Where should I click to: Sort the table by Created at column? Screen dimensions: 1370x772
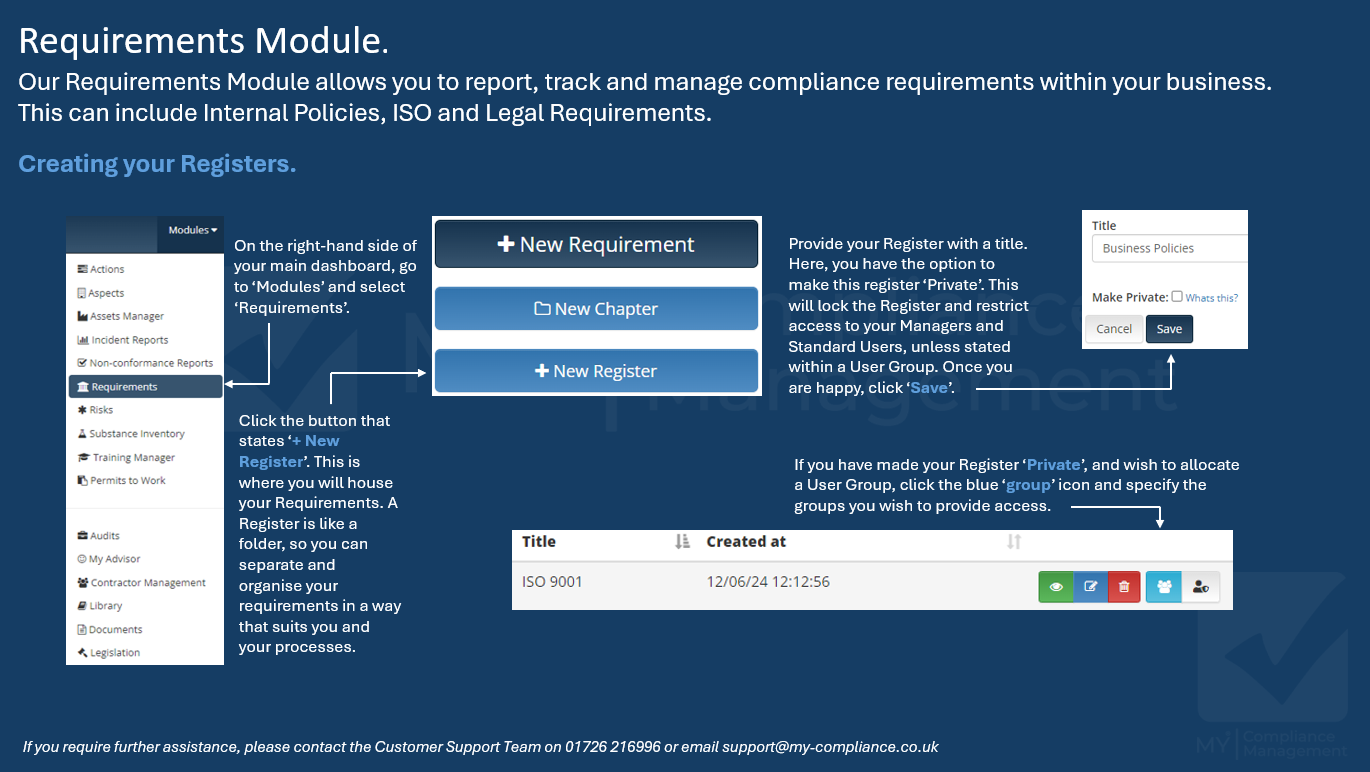(x=1013, y=541)
